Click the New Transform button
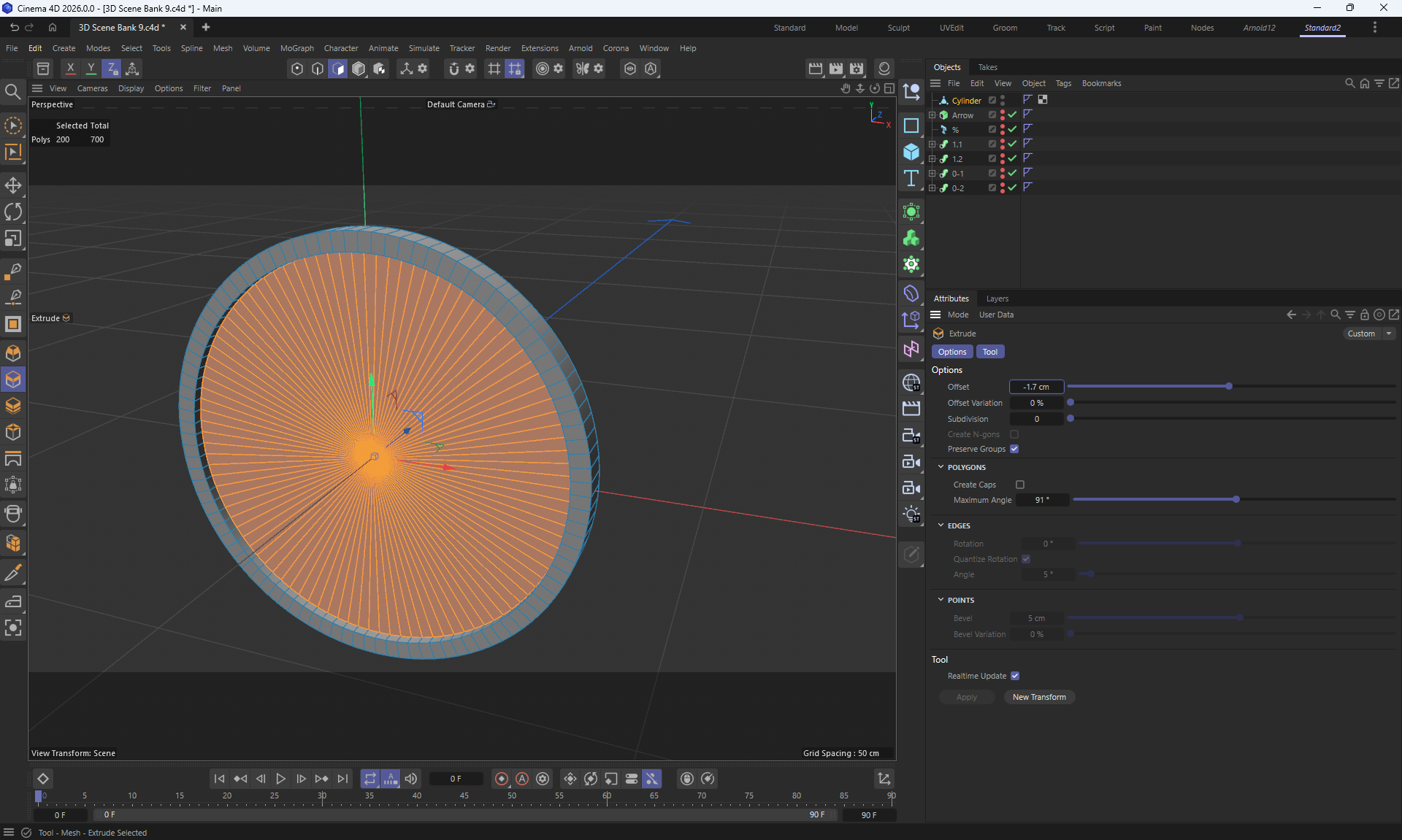Screen dimensions: 1402x840 pos(1038,697)
